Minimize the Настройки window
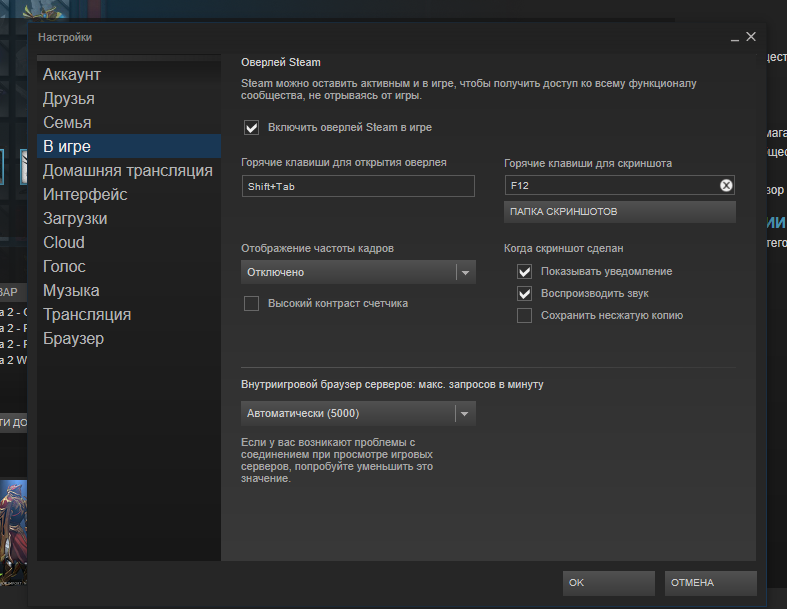The height and width of the screenshot is (609, 787). point(735,38)
